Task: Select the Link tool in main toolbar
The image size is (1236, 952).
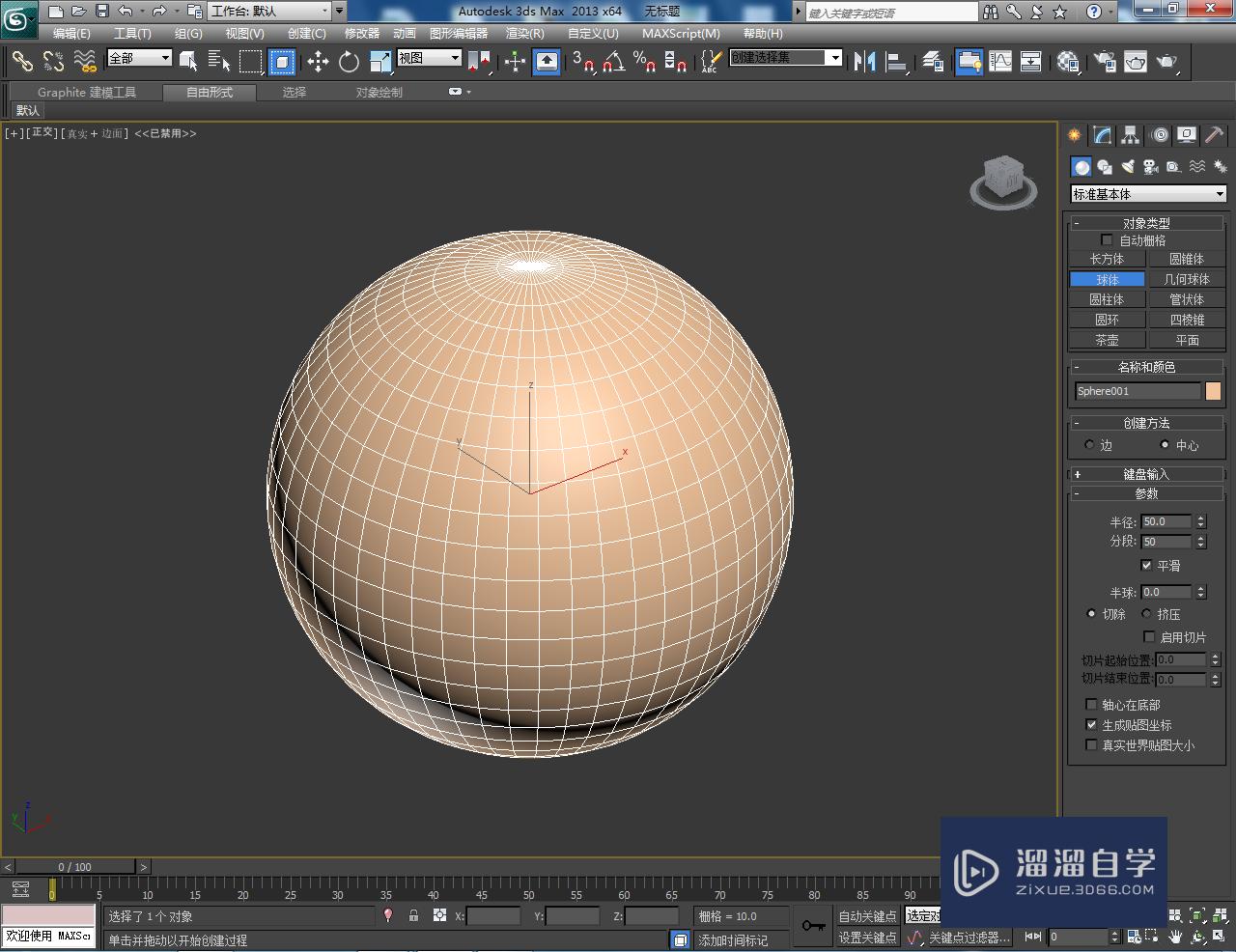Action: (x=22, y=62)
